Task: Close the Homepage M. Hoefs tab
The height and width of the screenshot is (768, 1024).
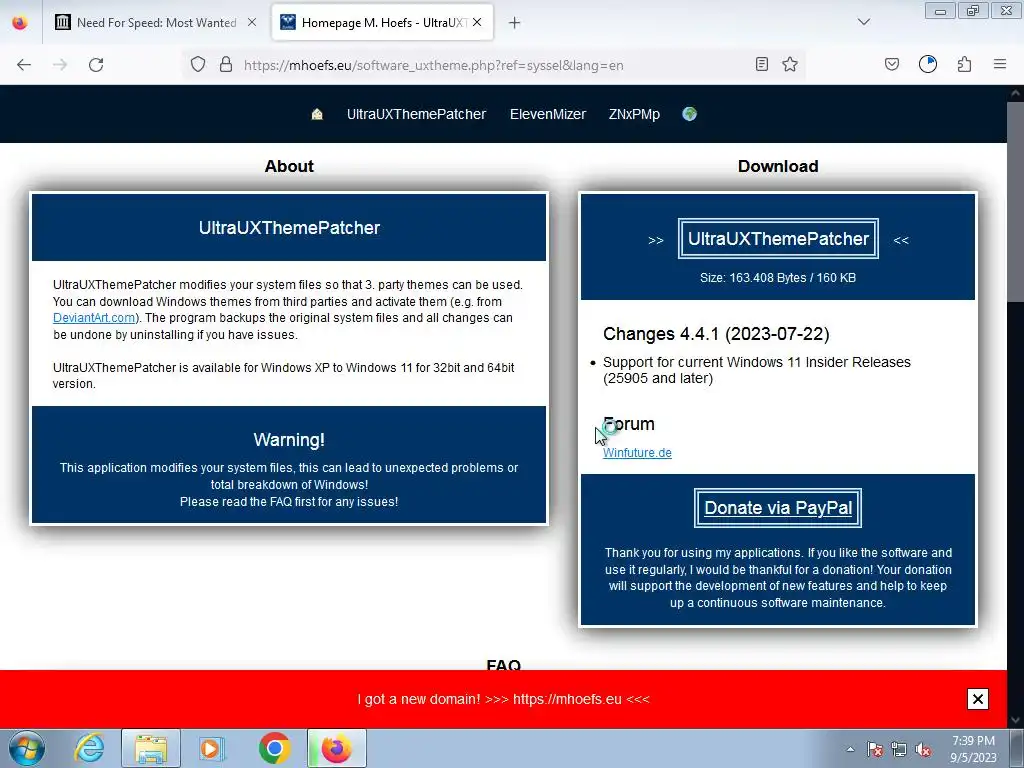Action: [x=477, y=23]
